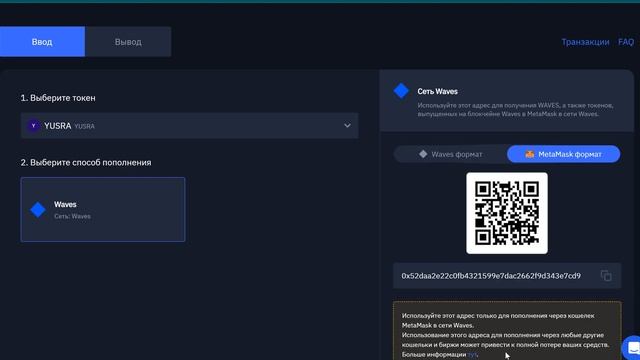Select the Waves формат toggle
Screen dimensions: 640x360
pos(451,154)
